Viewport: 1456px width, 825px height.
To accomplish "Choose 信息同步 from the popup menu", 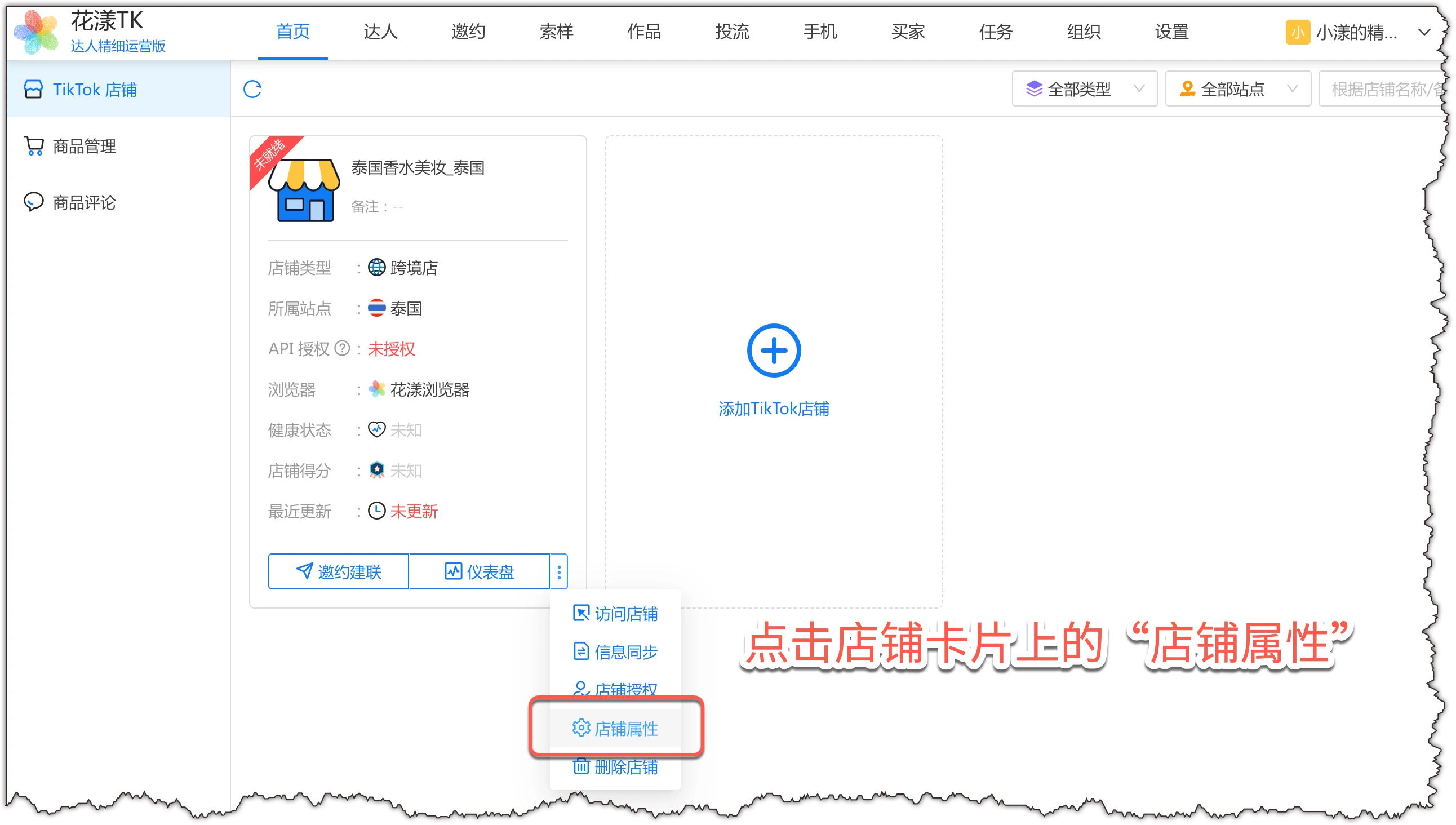I will click(x=615, y=651).
